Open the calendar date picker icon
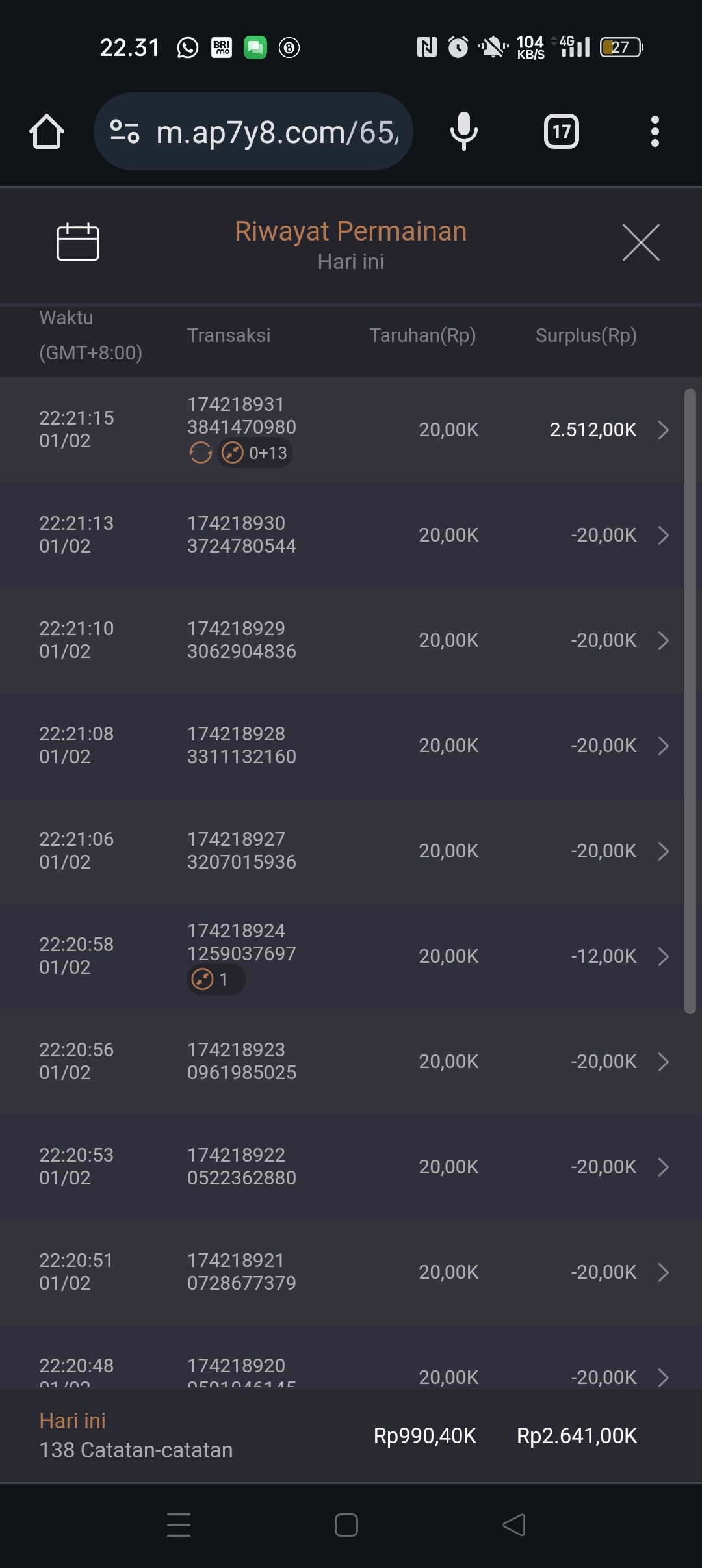The height and width of the screenshot is (1568, 702). (77, 242)
